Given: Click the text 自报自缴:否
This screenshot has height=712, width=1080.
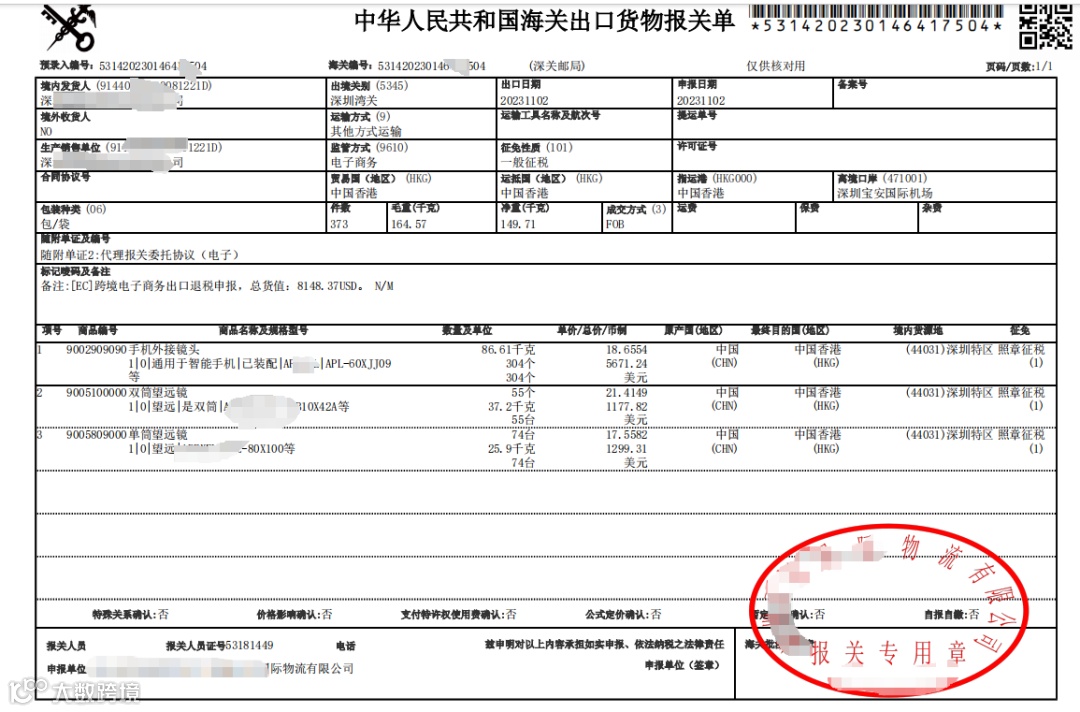Looking at the screenshot, I should 952,614.
